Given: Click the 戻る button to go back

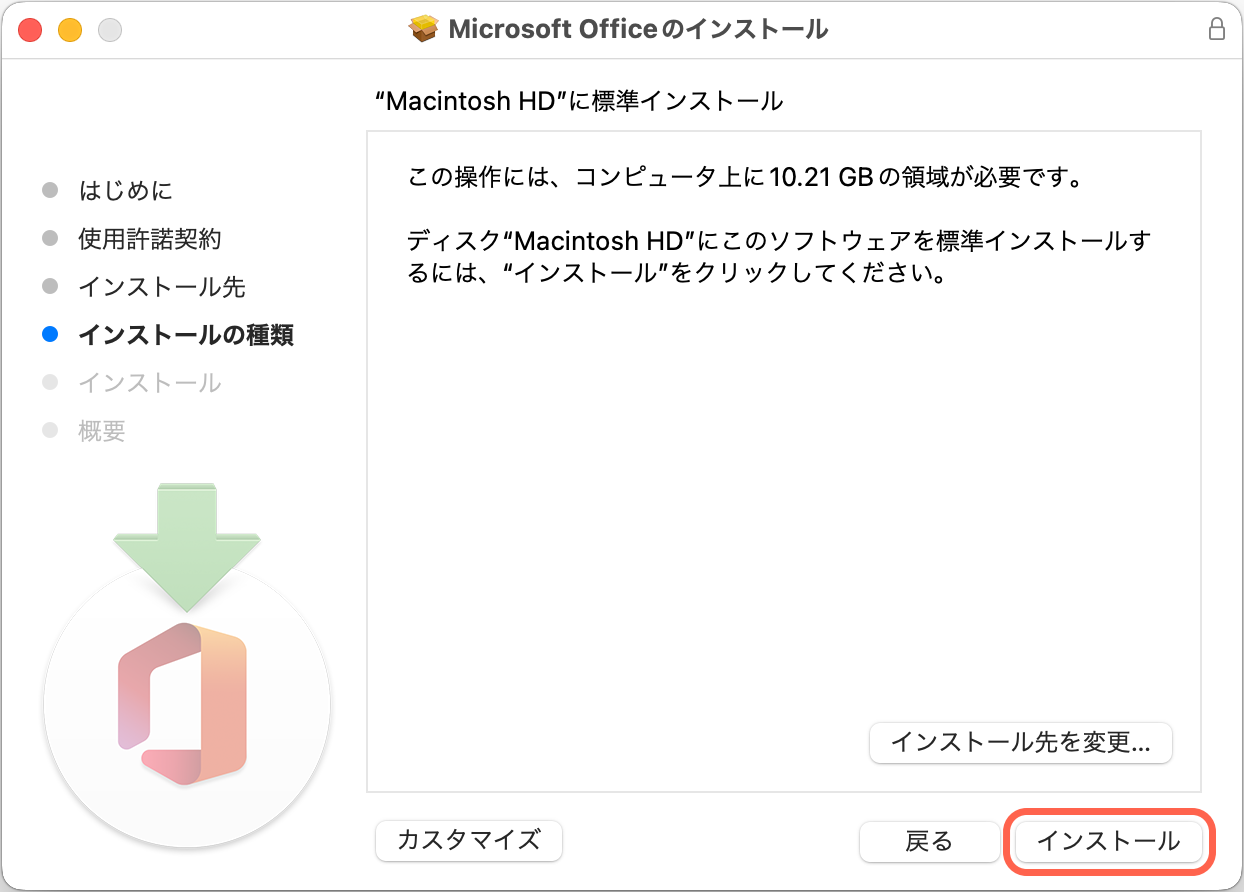Looking at the screenshot, I should [x=928, y=841].
